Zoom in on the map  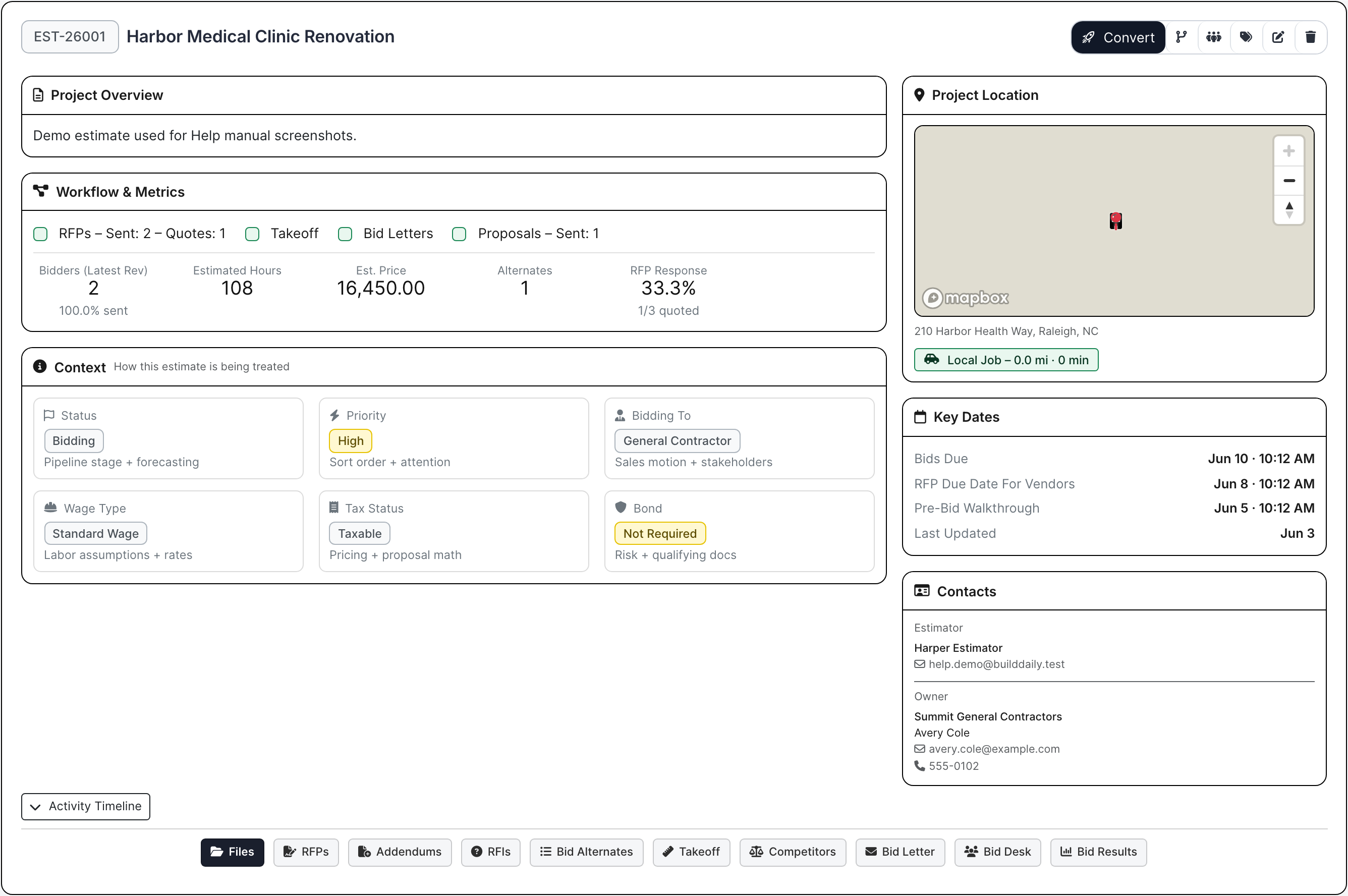click(1288, 151)
